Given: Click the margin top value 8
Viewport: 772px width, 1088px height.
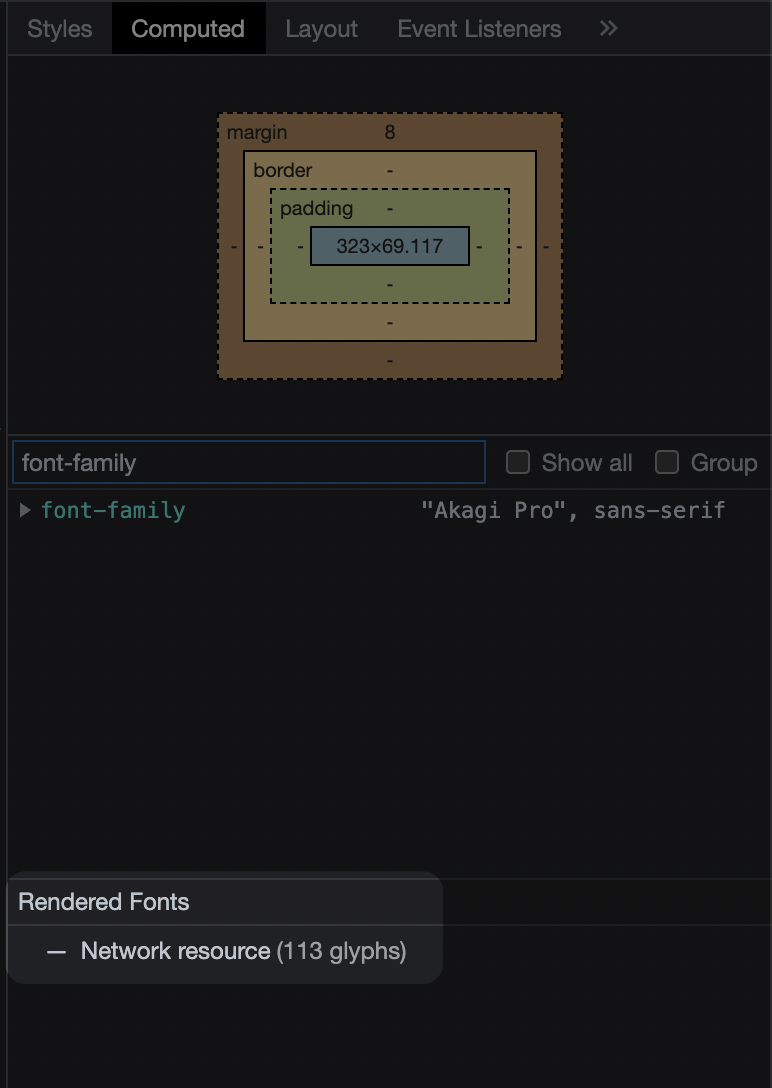Looking at the screenshot, I should point(390,133).
